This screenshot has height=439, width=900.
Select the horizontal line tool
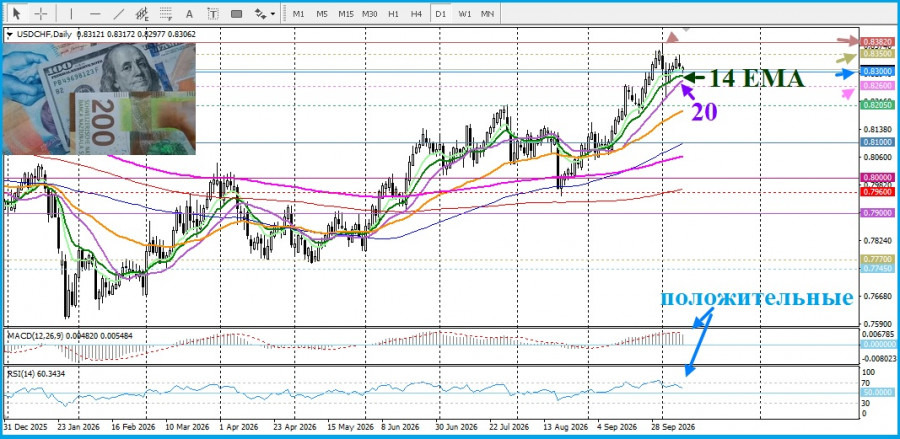point(95,13)
